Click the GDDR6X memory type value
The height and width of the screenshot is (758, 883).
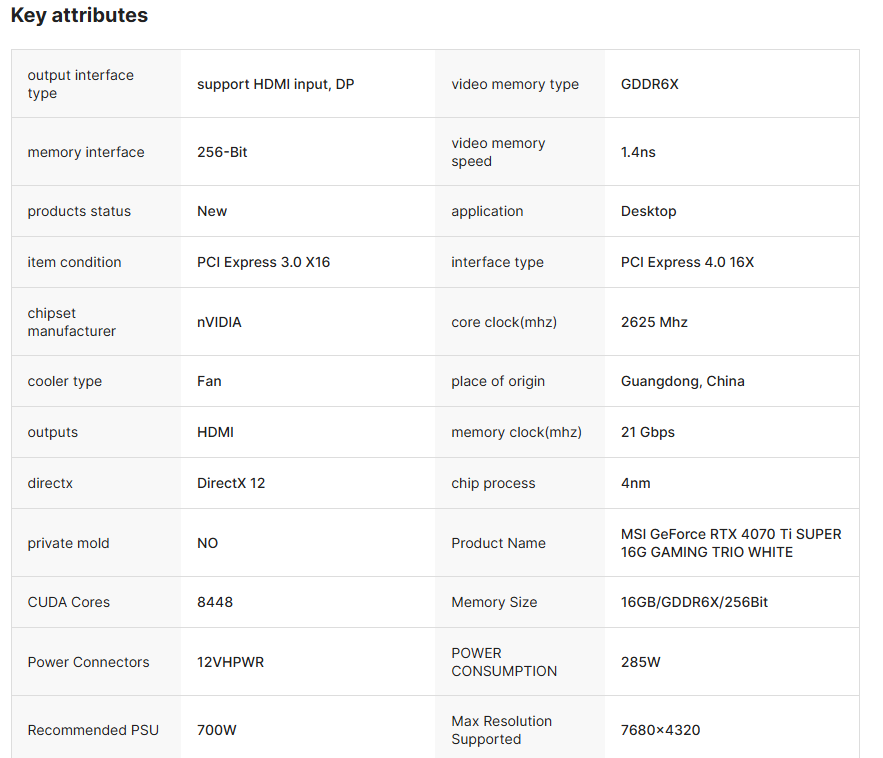(x=649, y=84)
